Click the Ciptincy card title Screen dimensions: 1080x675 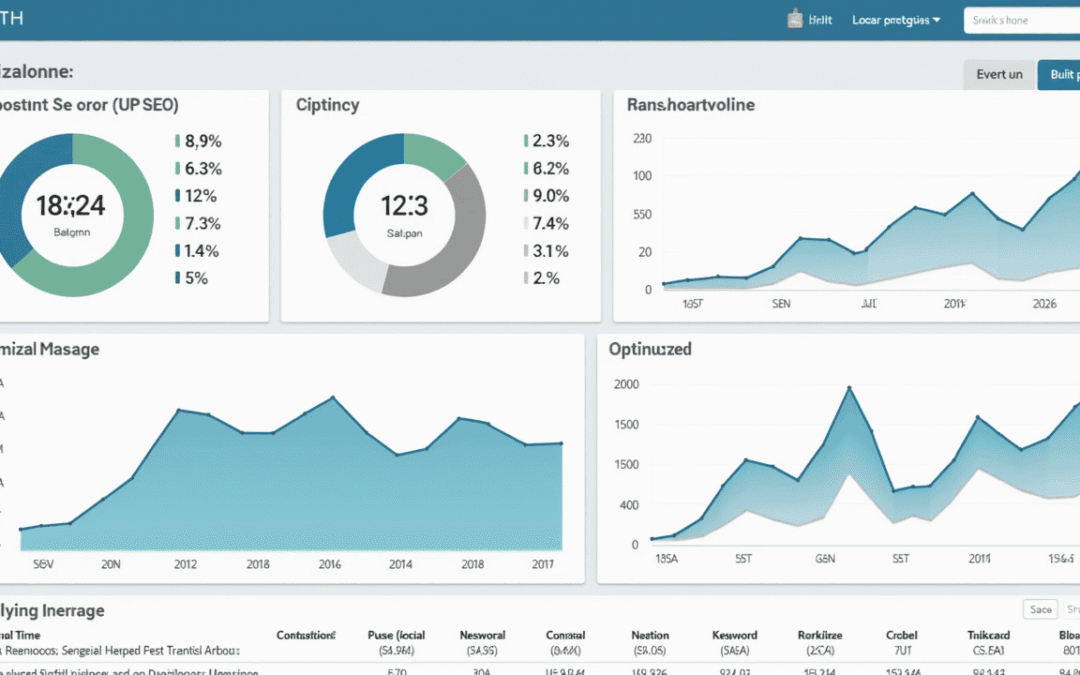327,105
